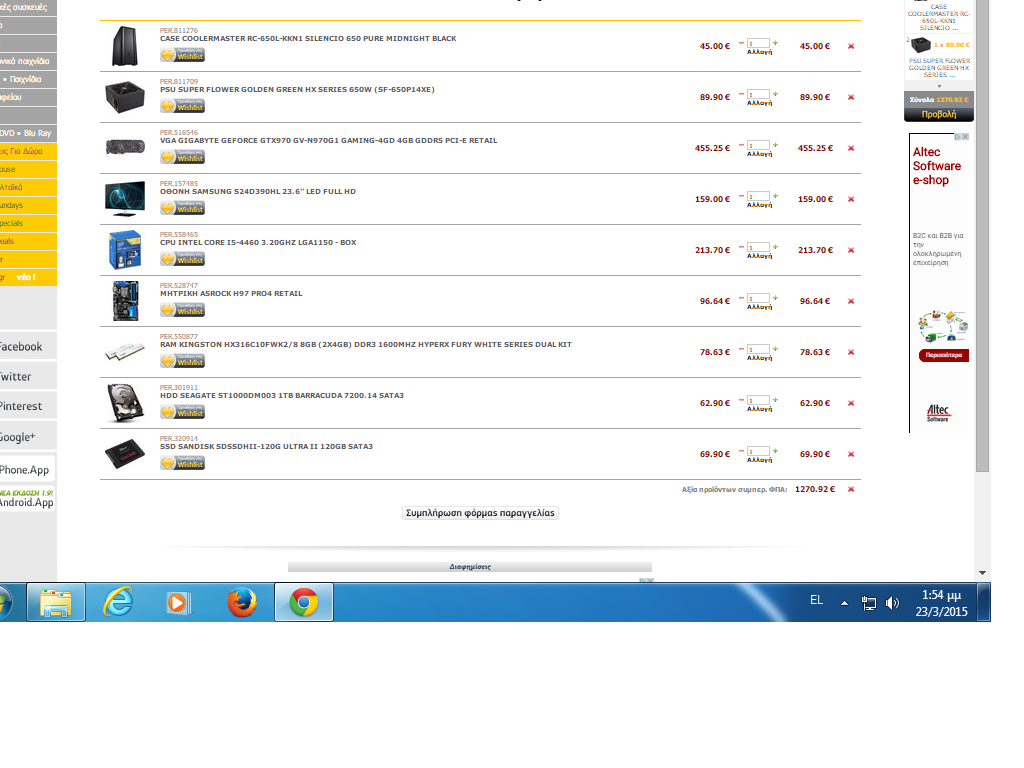Click quantity field for Seagate HDD

758,400
